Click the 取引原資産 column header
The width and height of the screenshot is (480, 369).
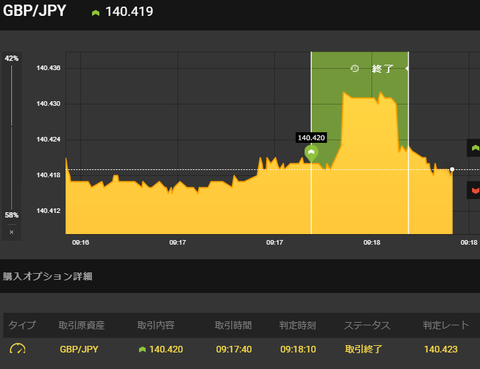tap(82, 325)
